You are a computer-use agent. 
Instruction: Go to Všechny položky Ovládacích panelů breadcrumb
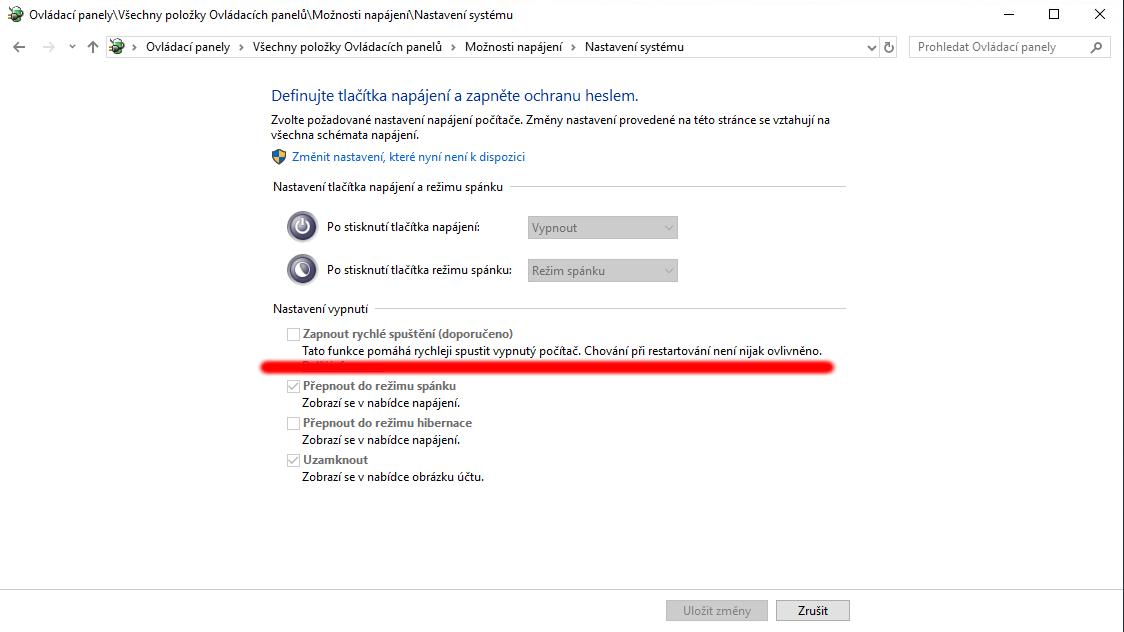[x=347, y=47]
